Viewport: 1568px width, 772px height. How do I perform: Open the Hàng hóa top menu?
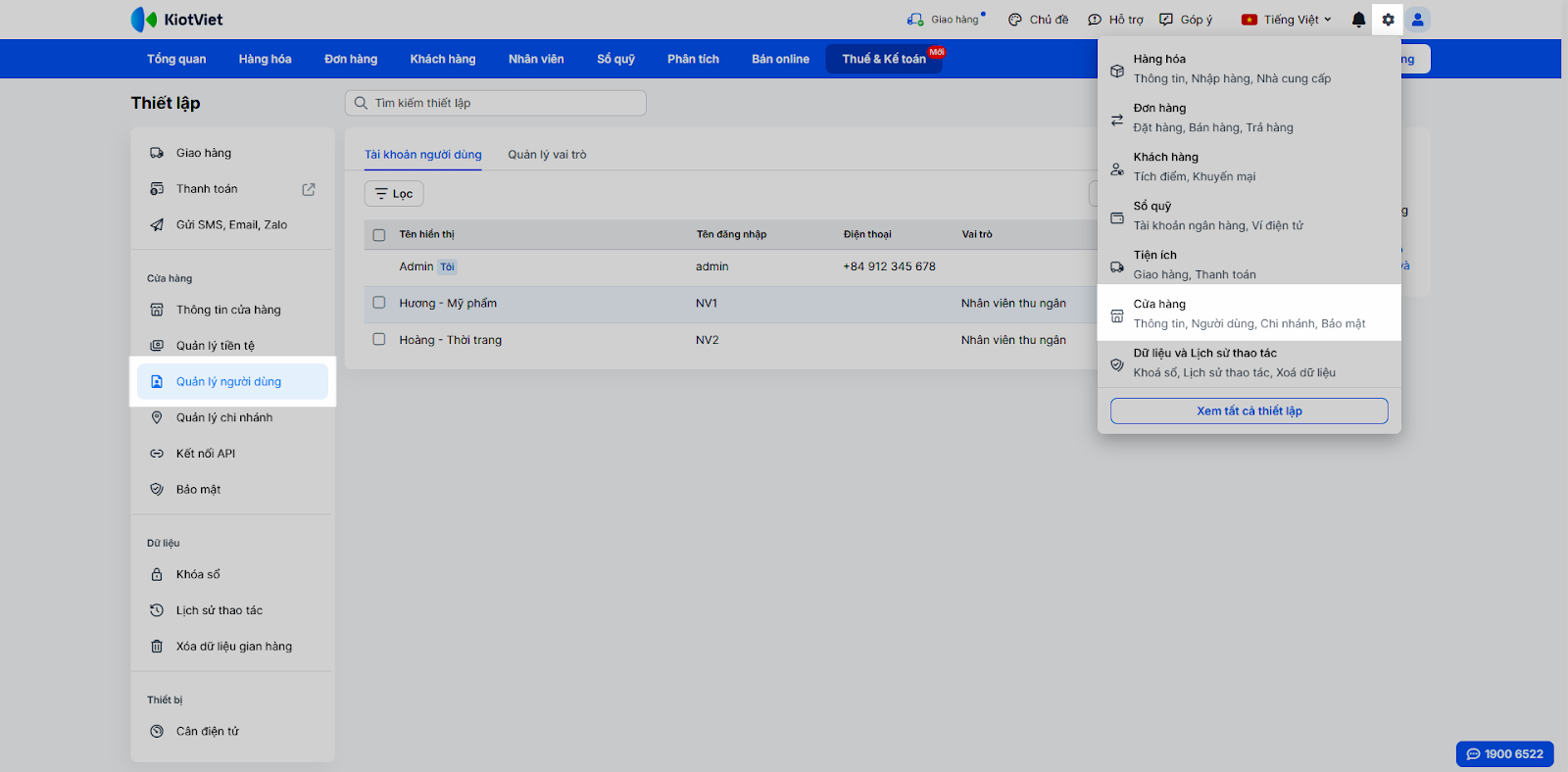(266, 59)
